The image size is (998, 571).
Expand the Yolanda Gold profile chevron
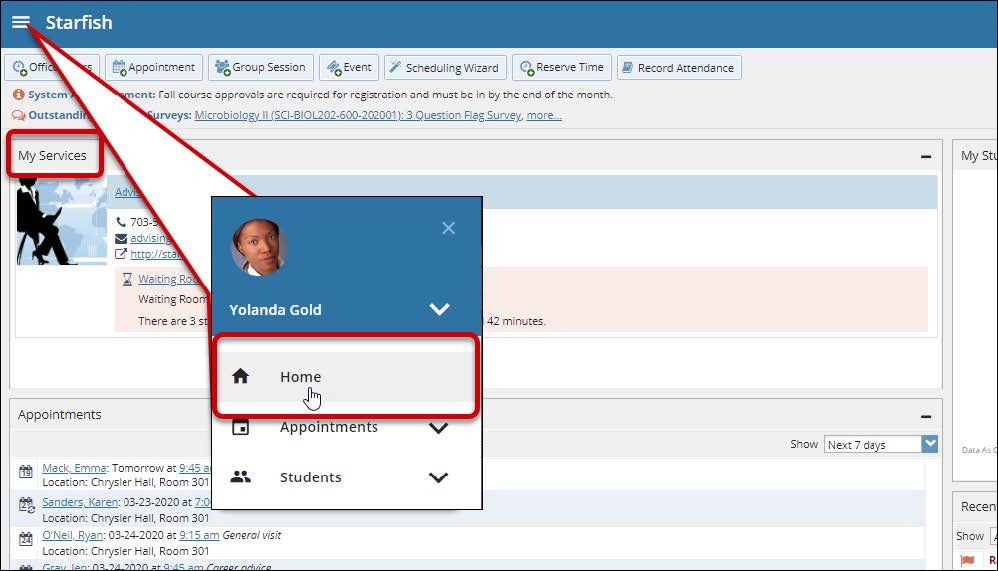[439, 309]
